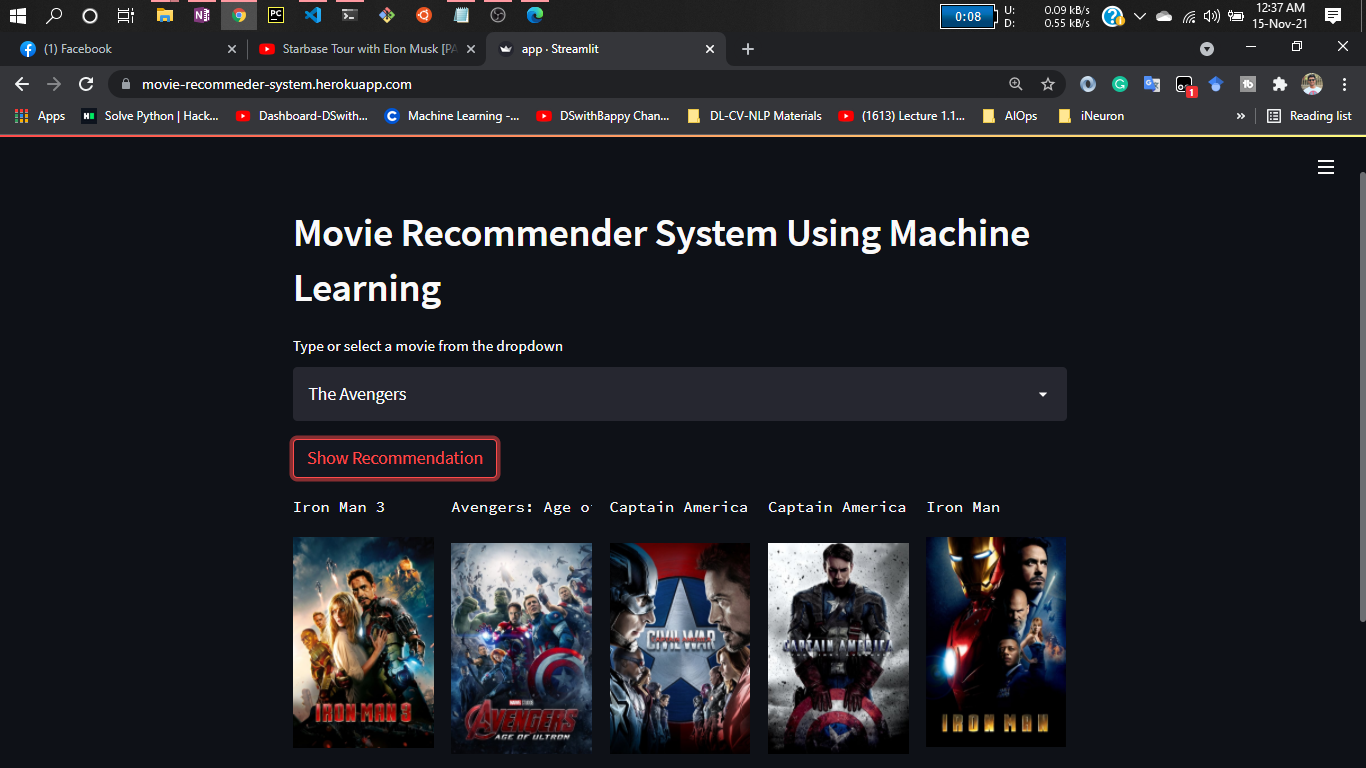Reload the current page
This screenshot has height=768, width=1366.
tap(86, 84)
